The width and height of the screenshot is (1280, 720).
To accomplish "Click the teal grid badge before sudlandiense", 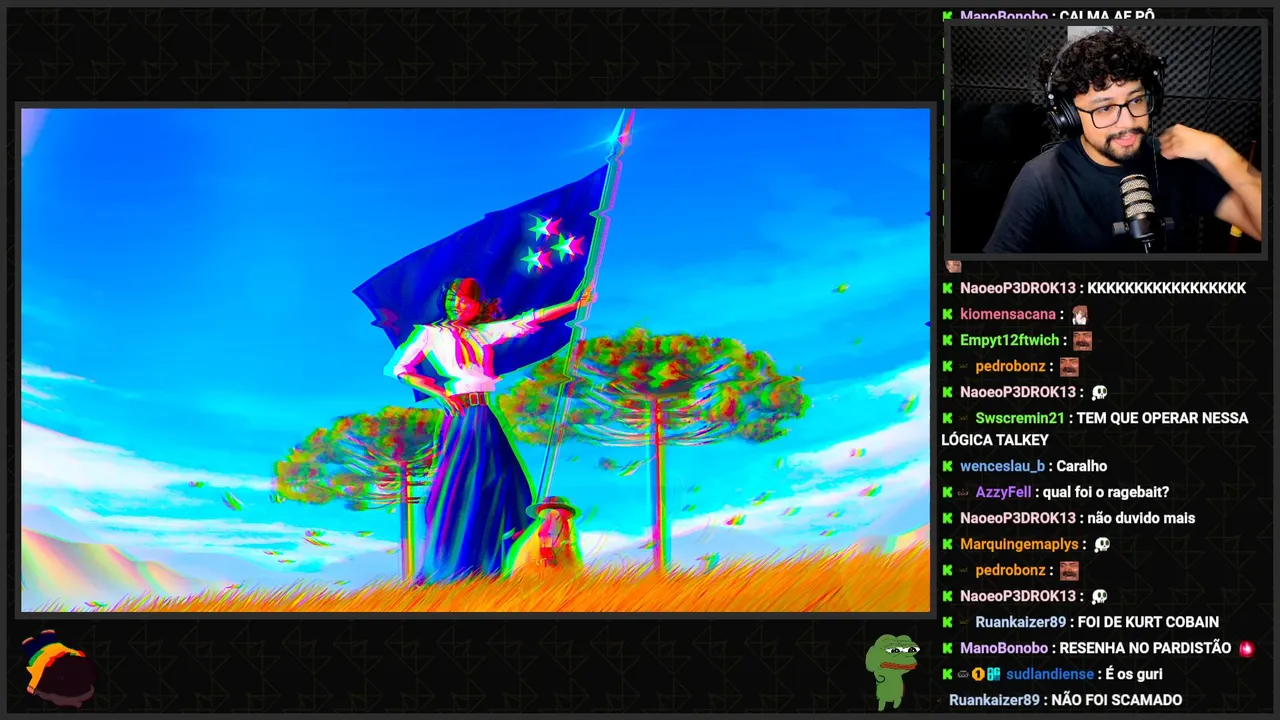I will click(x=993, y=674).
